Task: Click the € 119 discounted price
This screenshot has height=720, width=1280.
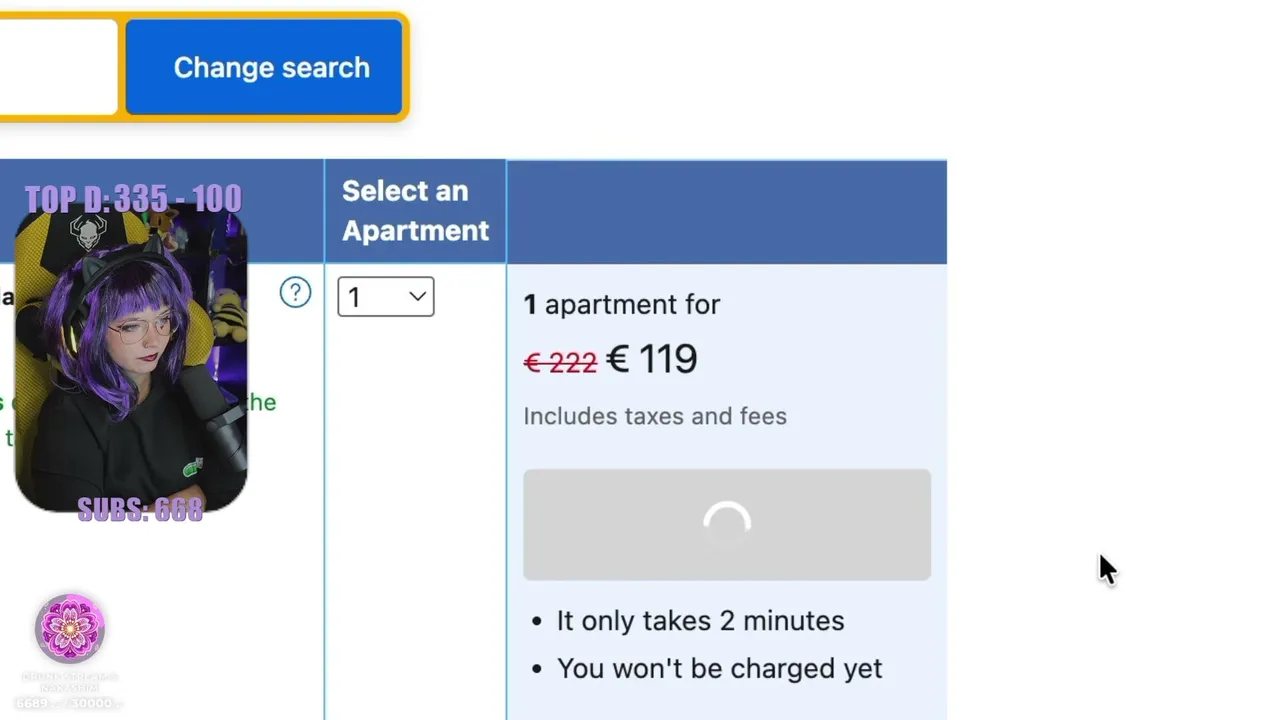Action: pos(652,359)
